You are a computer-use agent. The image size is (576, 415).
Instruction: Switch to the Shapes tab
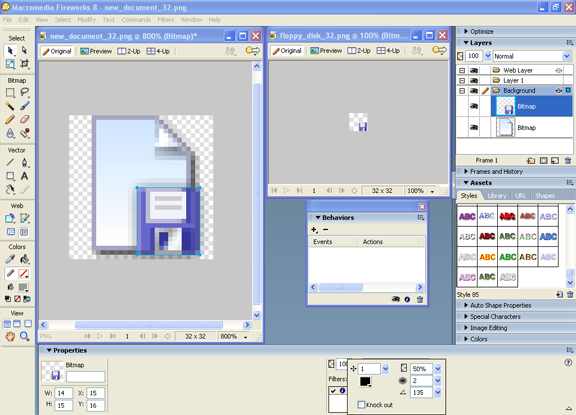545,196
